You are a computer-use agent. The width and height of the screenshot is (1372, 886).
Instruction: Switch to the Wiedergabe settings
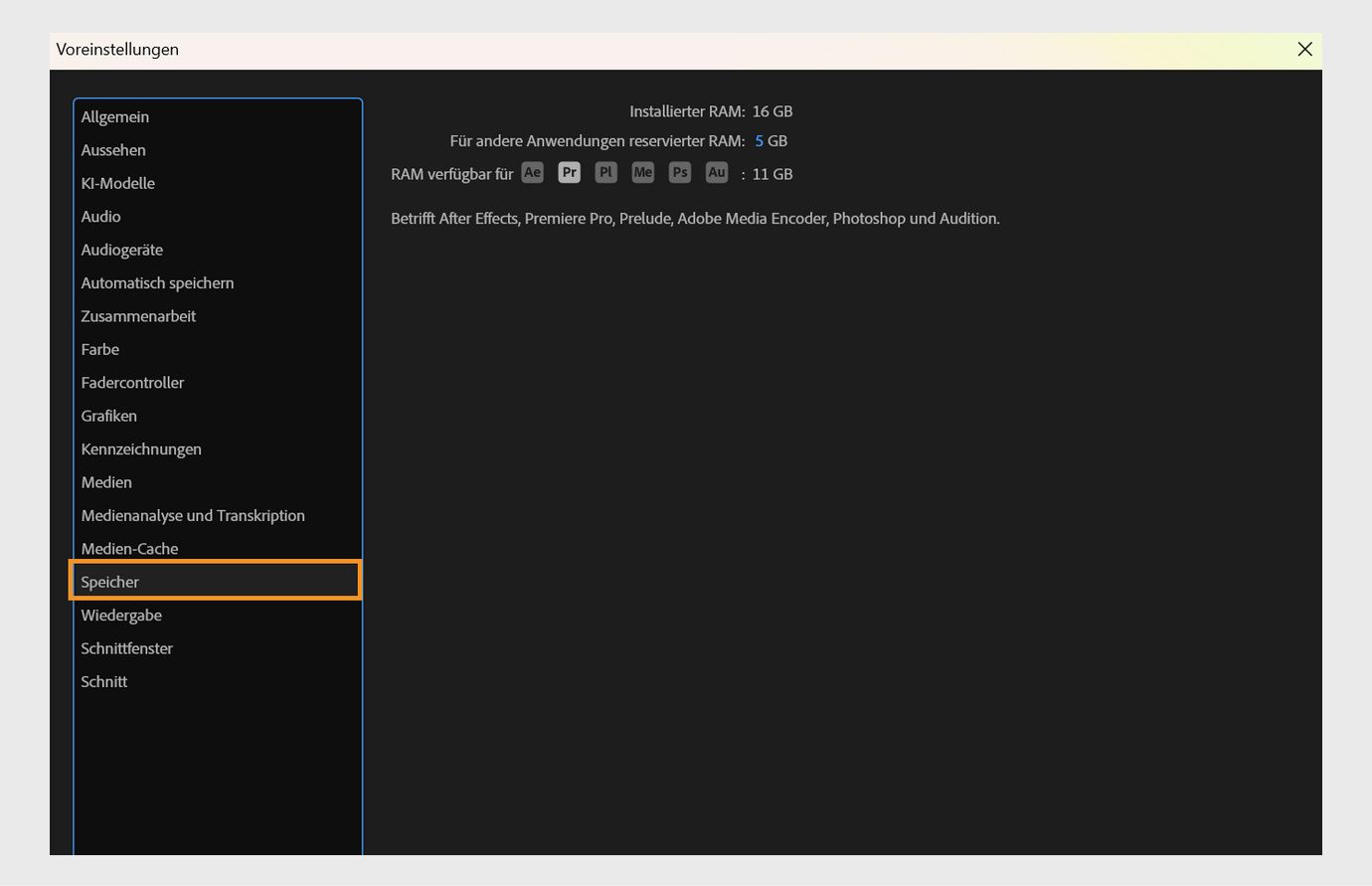121,615
